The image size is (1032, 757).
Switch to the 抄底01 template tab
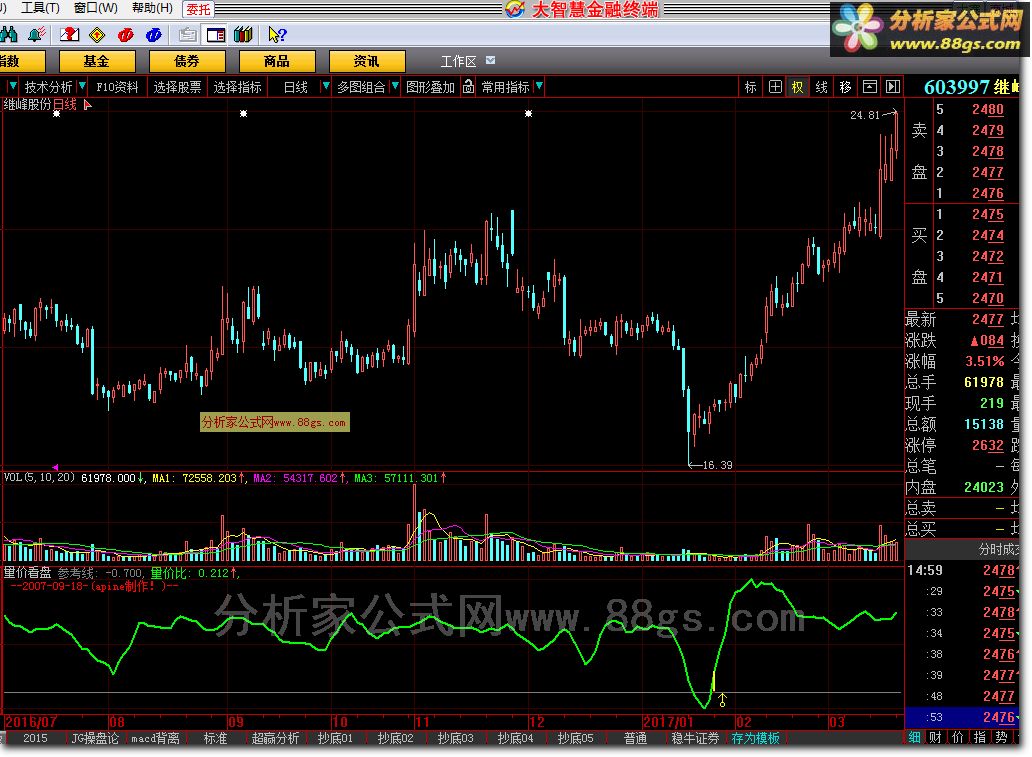click(336, 739)
